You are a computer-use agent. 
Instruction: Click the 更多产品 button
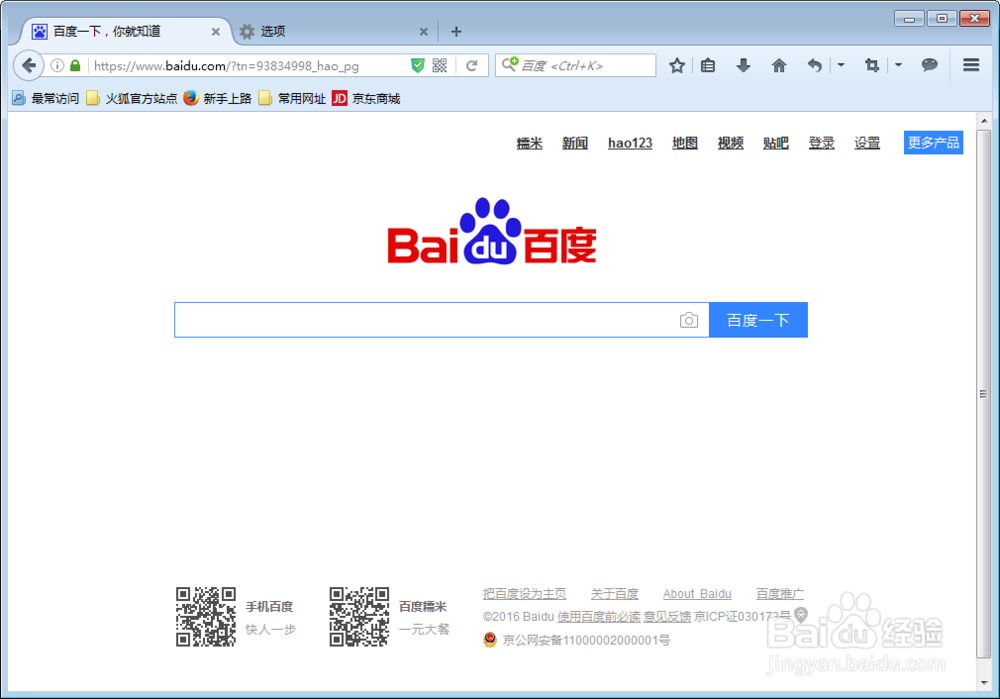coord(933,142)
